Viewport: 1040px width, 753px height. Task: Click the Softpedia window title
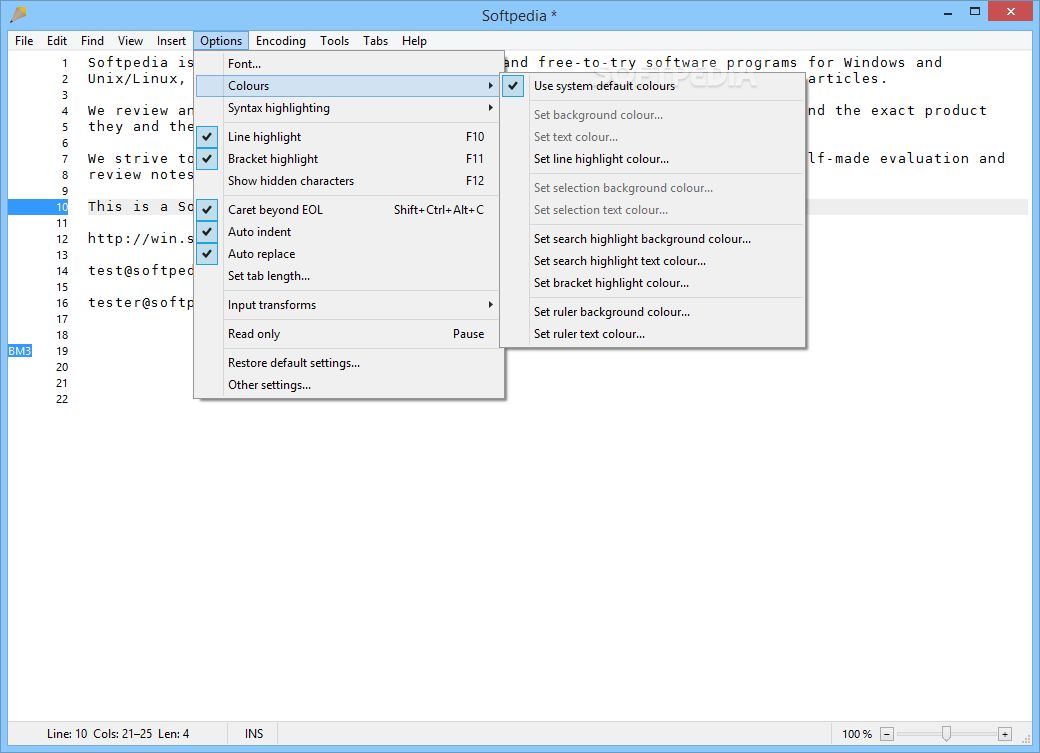[519, 15]
